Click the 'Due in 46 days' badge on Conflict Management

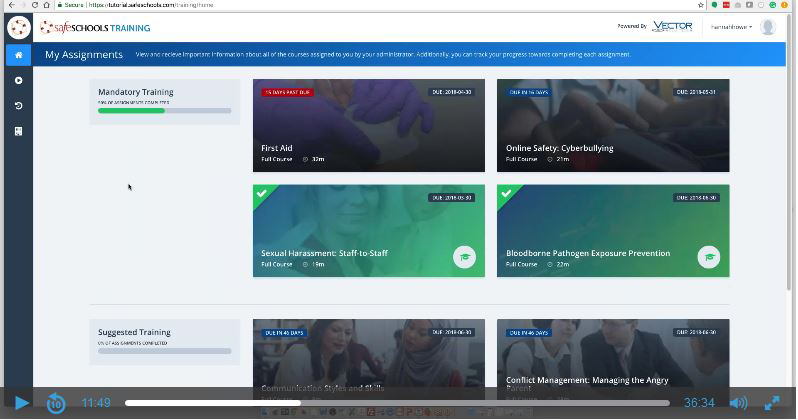(529, 333)
